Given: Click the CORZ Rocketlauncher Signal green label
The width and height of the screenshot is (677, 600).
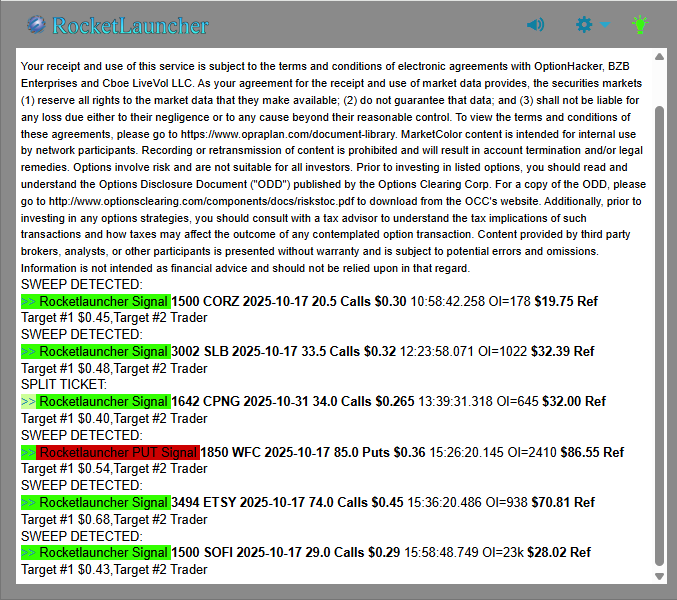Looking at the screenshot, I should point(96,301).
